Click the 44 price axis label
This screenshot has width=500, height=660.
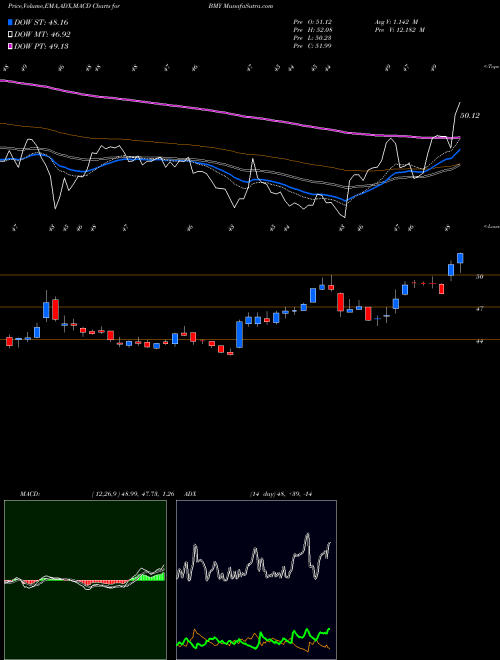click(479, 342)
